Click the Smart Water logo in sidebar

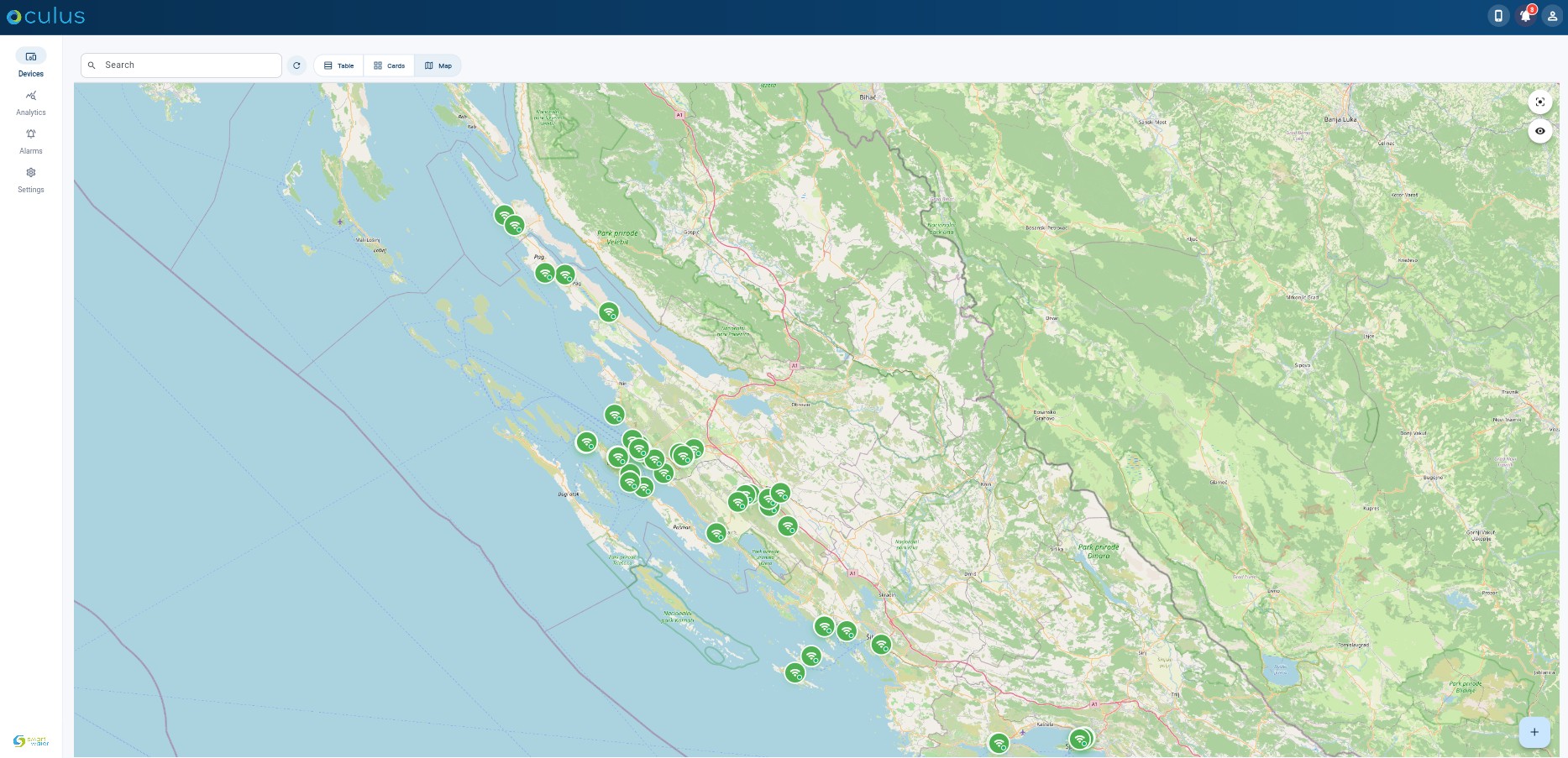point(31,740)
